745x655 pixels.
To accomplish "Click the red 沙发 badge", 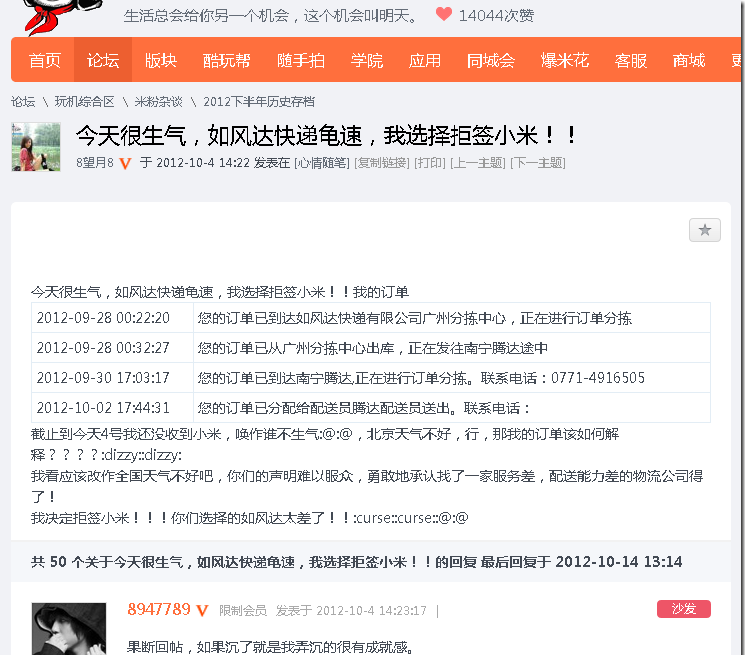I will click(684, 609).
